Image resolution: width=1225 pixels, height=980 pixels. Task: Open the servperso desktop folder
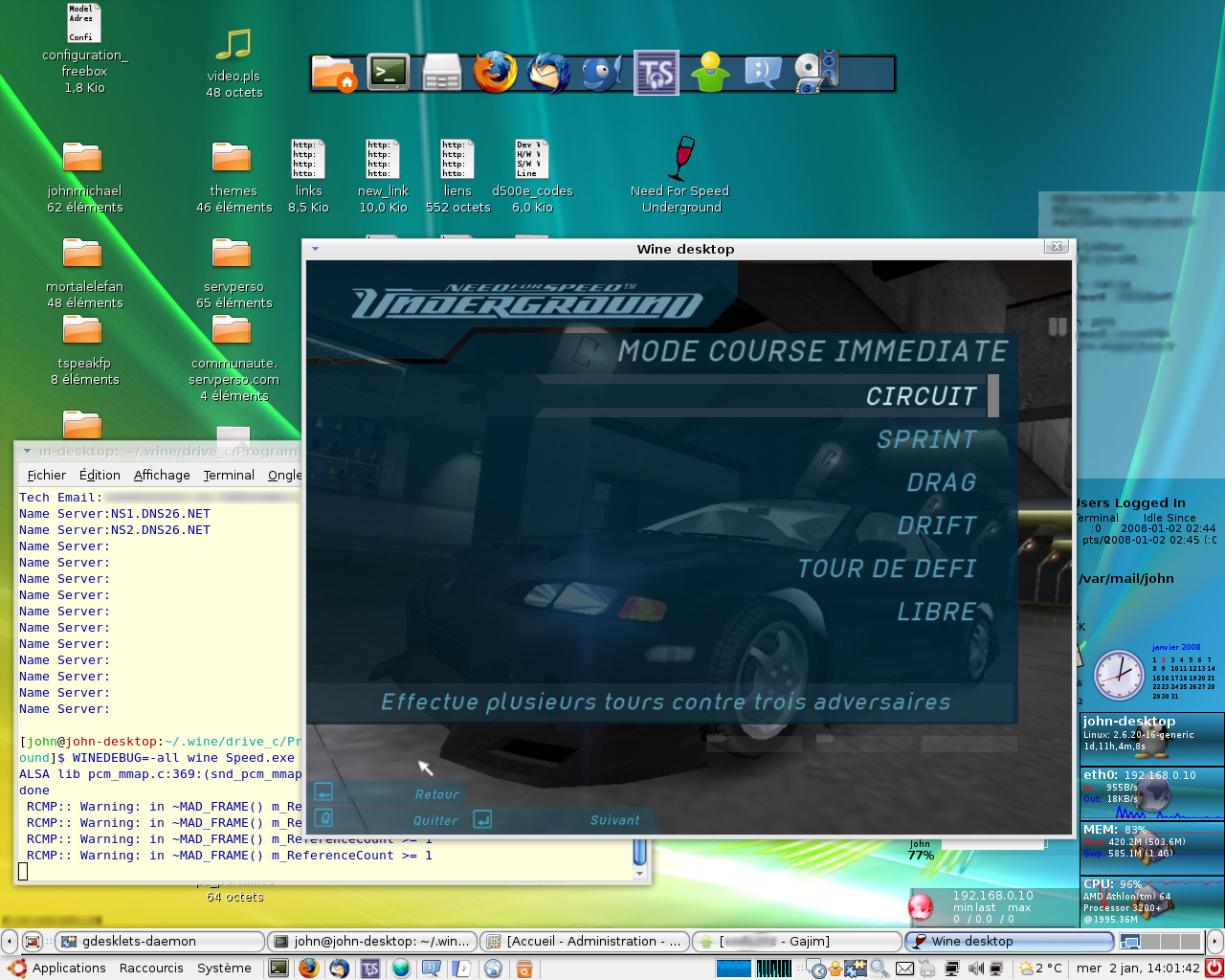234,273
